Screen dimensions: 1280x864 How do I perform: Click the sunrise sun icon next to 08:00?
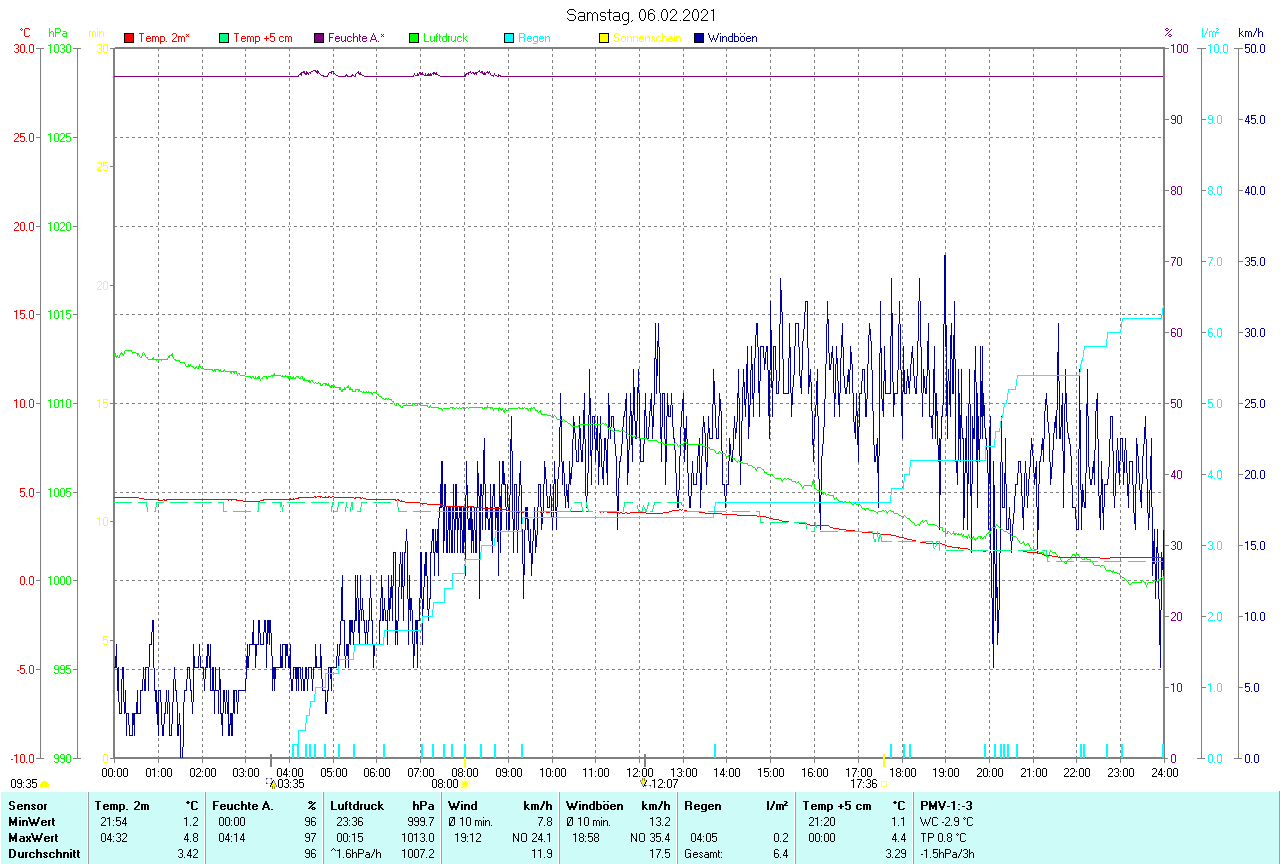tap(465, 785)
